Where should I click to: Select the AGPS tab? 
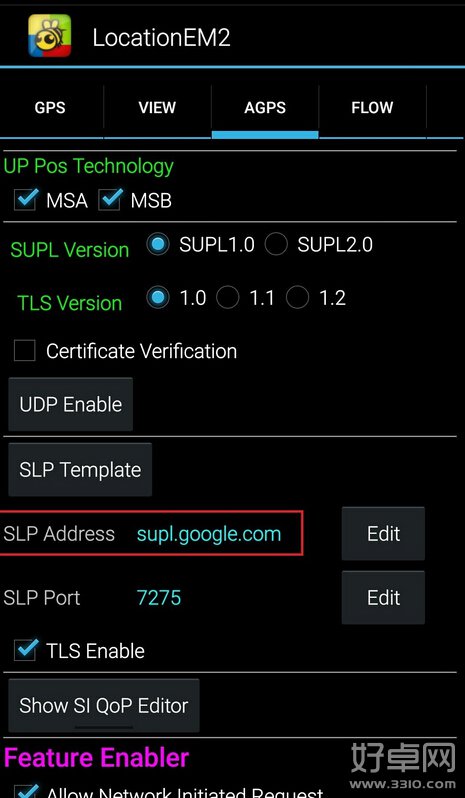click(265, 107)
